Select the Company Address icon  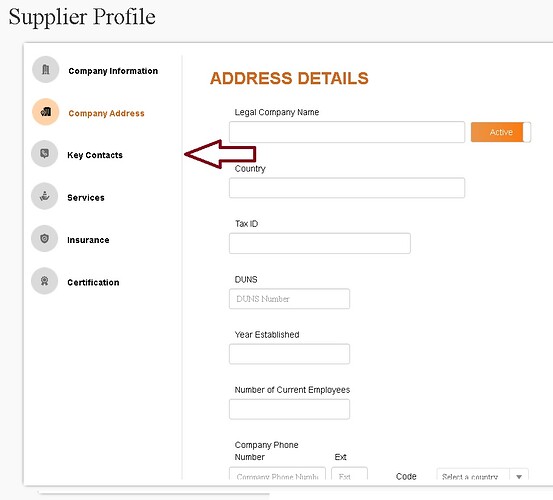point(45,112)
